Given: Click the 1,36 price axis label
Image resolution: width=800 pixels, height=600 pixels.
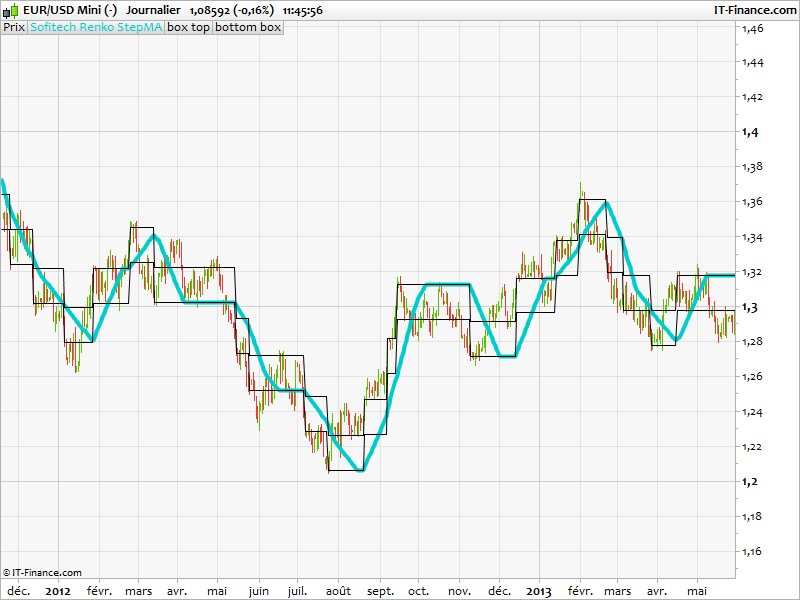Looking at the screenshot, I should pos(753,202).
